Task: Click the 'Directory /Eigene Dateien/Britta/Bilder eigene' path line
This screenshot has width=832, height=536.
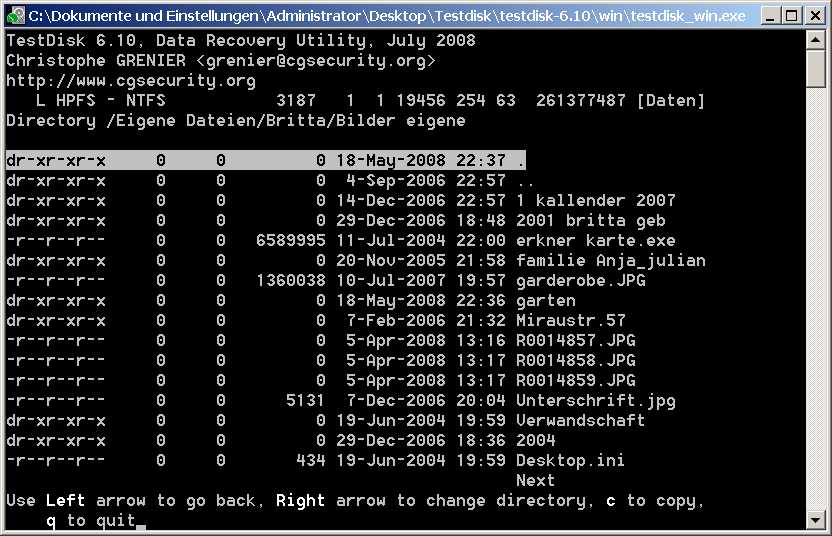Action: point(236,120)
